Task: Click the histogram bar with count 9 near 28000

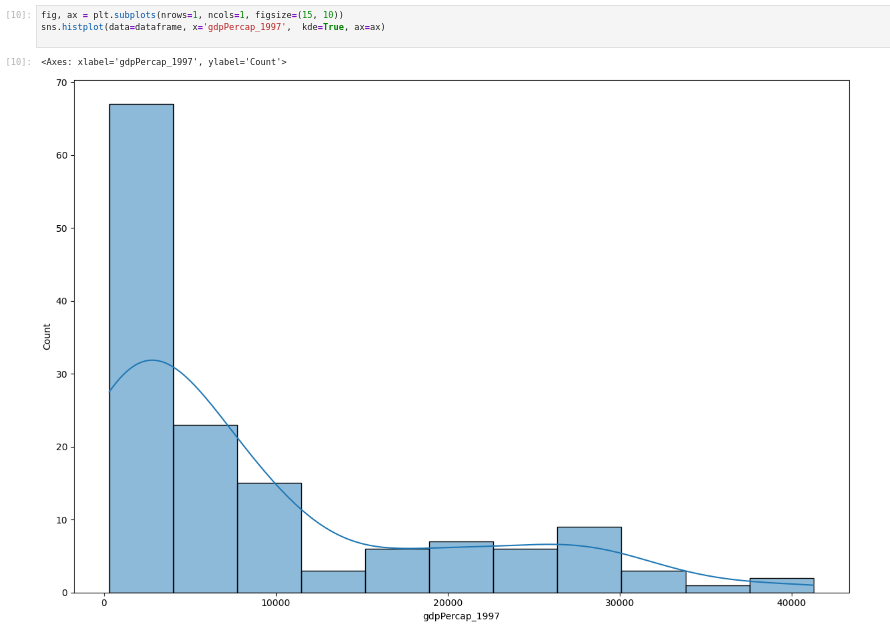Action: coord(589,560)
